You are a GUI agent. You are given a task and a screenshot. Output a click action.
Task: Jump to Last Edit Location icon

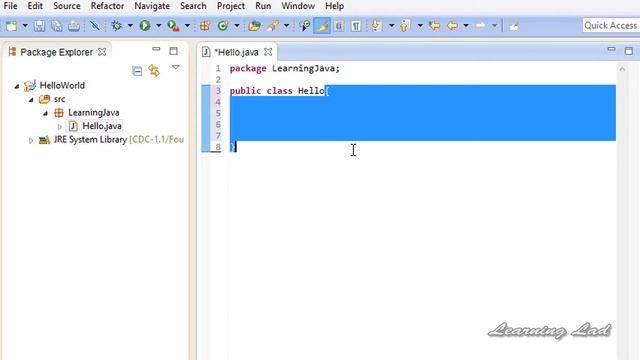point(434,26)
